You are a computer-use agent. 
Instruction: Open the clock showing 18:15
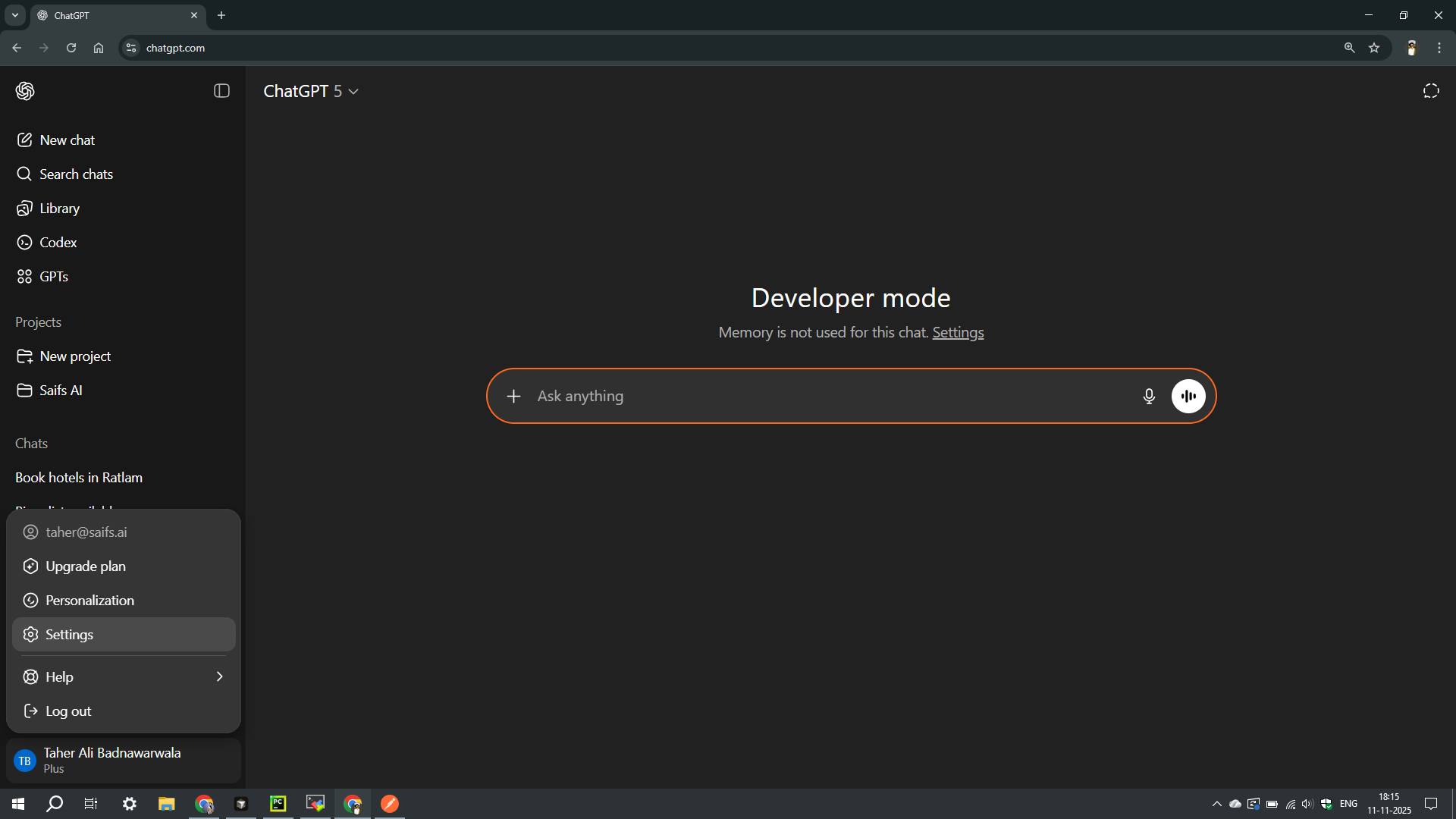[x=1389, y=804]
